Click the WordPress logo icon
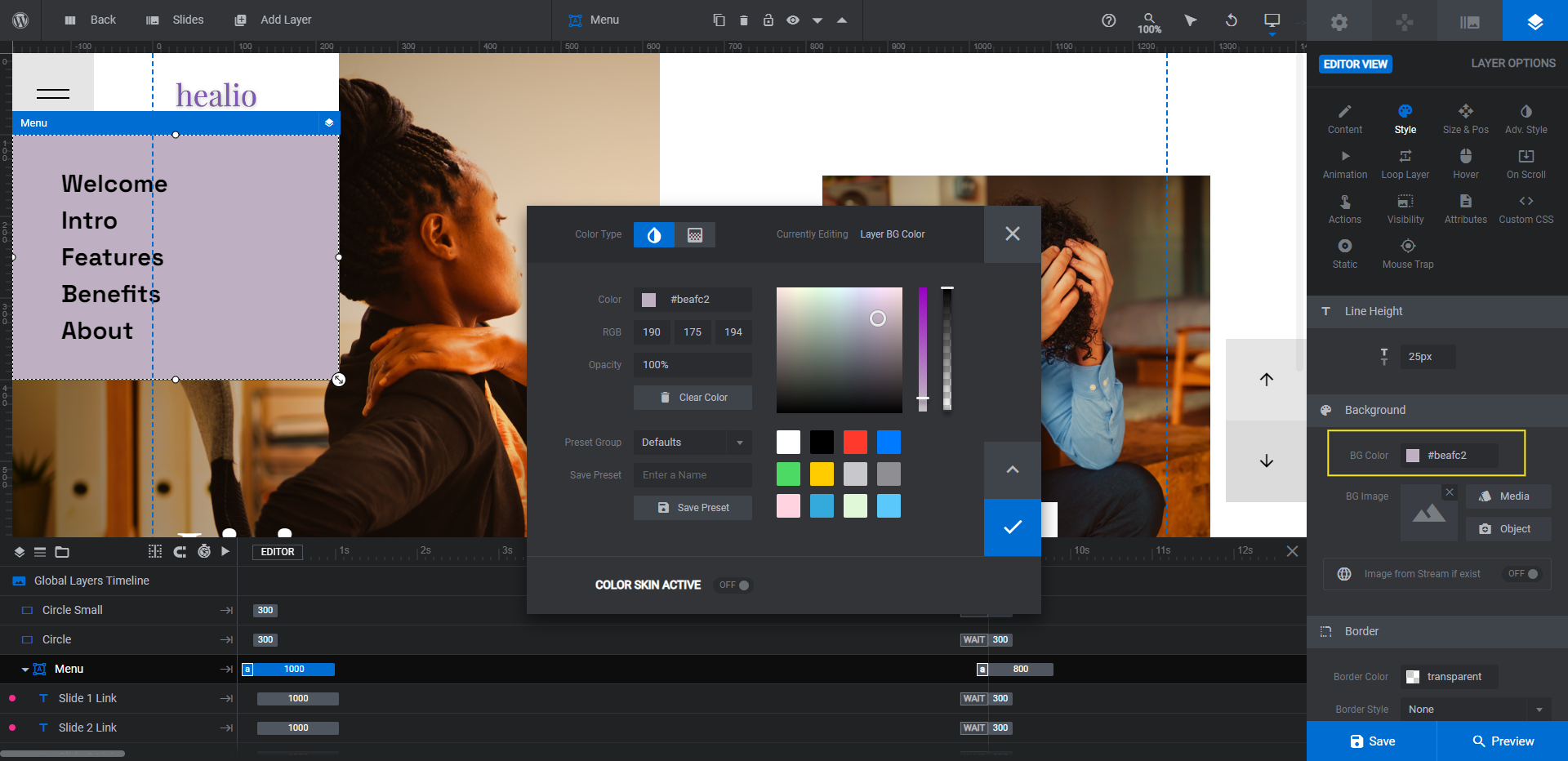The height and width of the screenshot is (761, 1568). (20, 20)
